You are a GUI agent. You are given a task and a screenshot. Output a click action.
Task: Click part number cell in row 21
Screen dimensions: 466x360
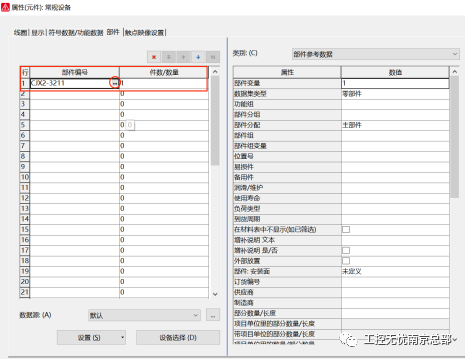(75, 292)
